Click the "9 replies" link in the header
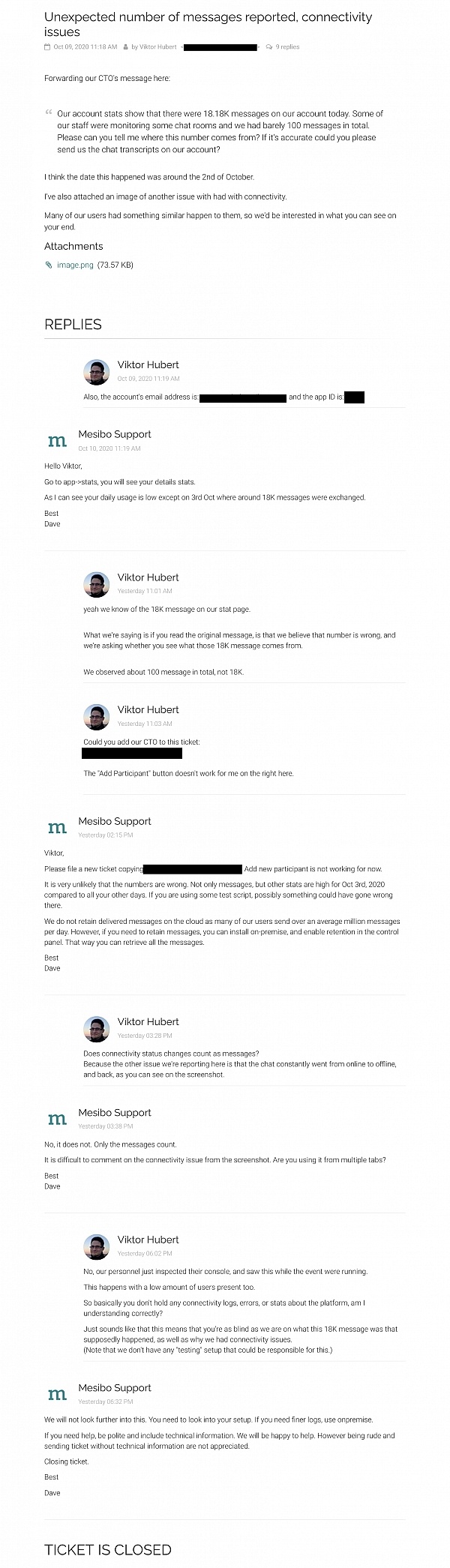 click(x=287, y=47)
